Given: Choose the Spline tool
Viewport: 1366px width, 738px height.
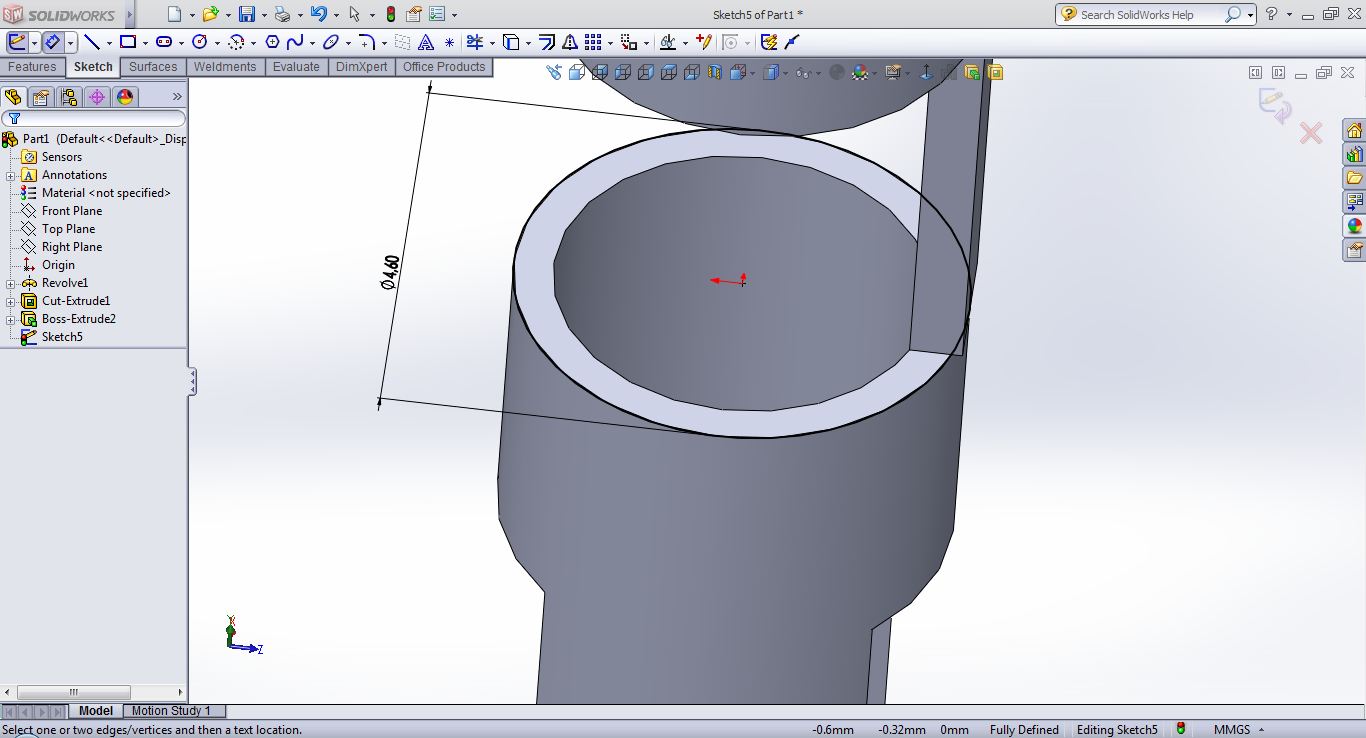Looking at the screenshot, I should (295, 42).
